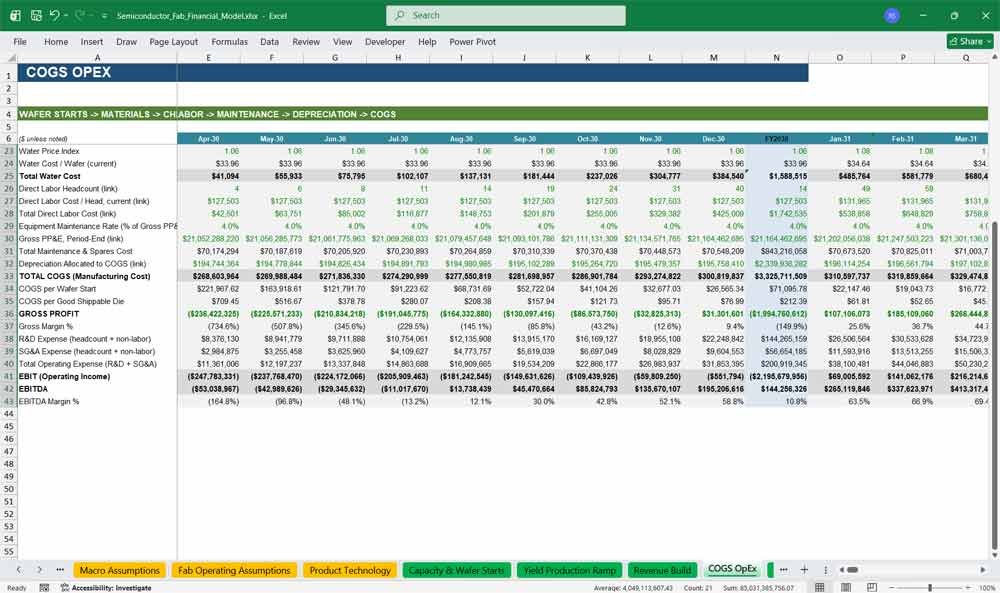Zoom in with the plus button

click(969, 587)
